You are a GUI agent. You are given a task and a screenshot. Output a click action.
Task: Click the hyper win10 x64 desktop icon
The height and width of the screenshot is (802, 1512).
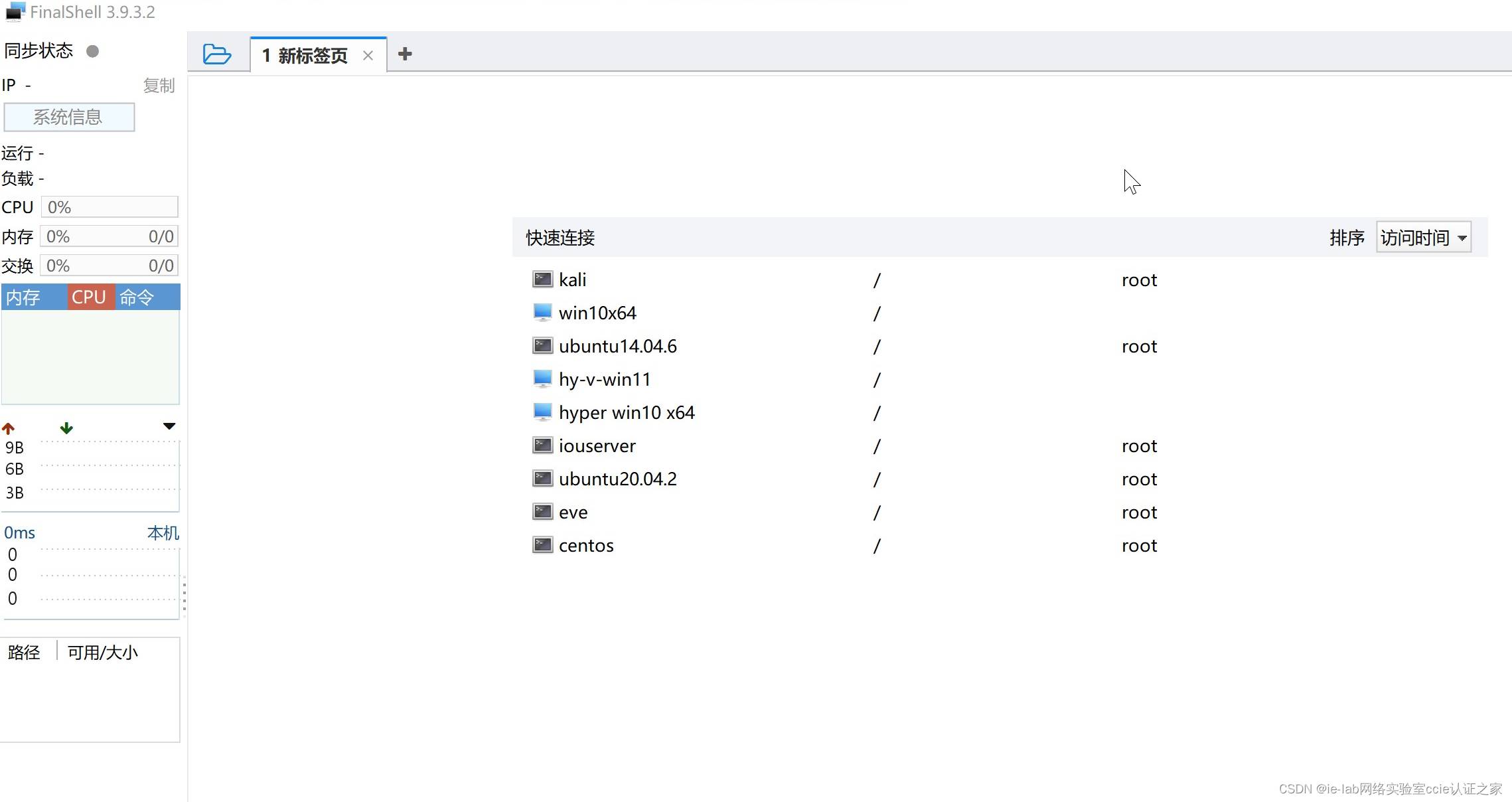543,412
